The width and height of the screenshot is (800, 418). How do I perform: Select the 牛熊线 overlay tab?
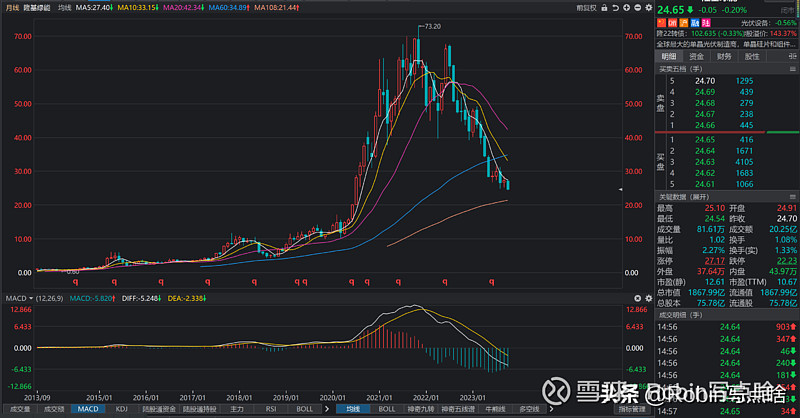[x=495, y=409]
